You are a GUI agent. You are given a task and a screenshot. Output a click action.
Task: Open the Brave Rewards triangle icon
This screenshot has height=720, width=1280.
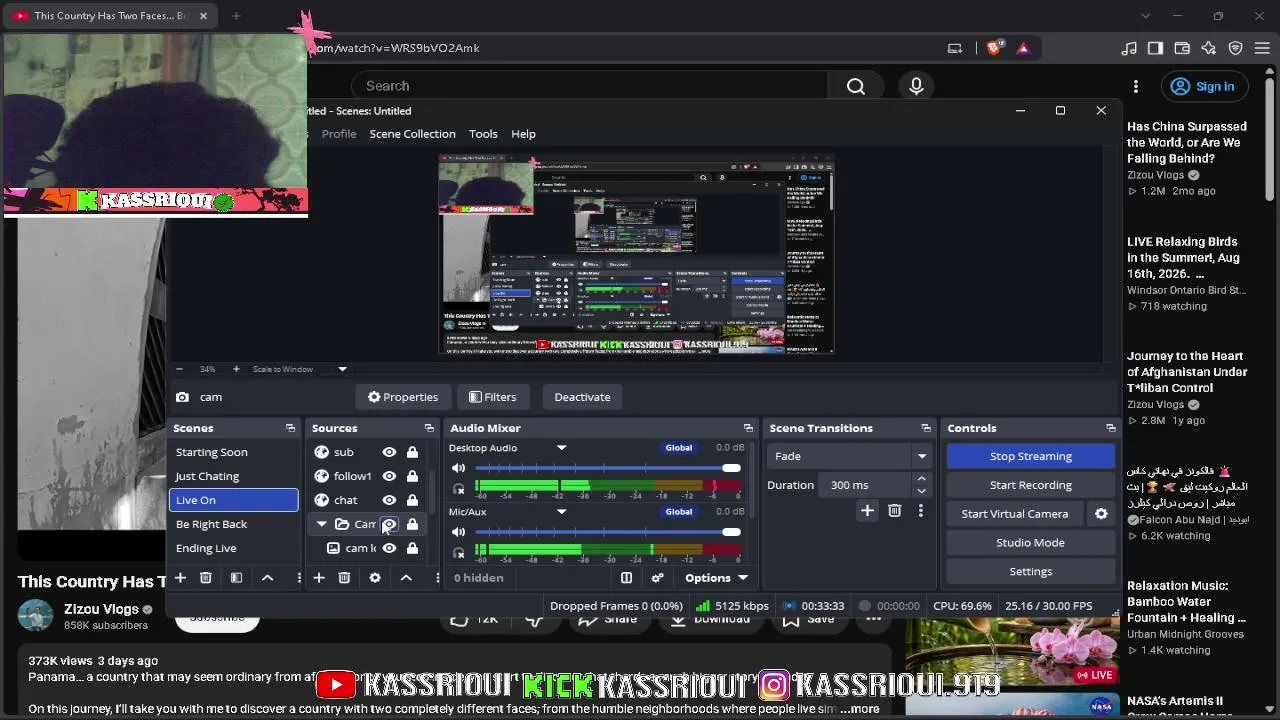(1023, 48)
